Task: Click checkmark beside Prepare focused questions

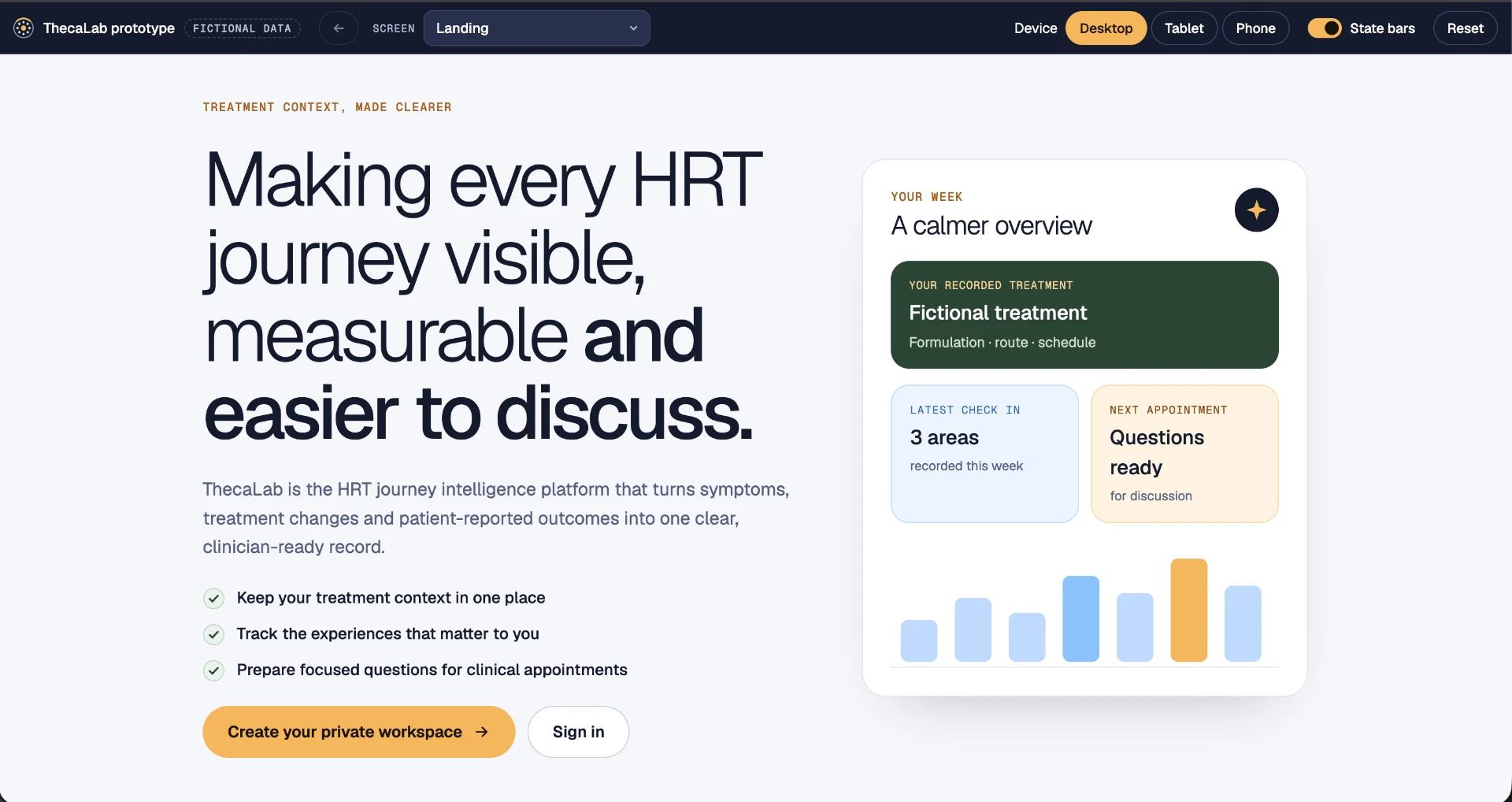Action: (213, 670)
